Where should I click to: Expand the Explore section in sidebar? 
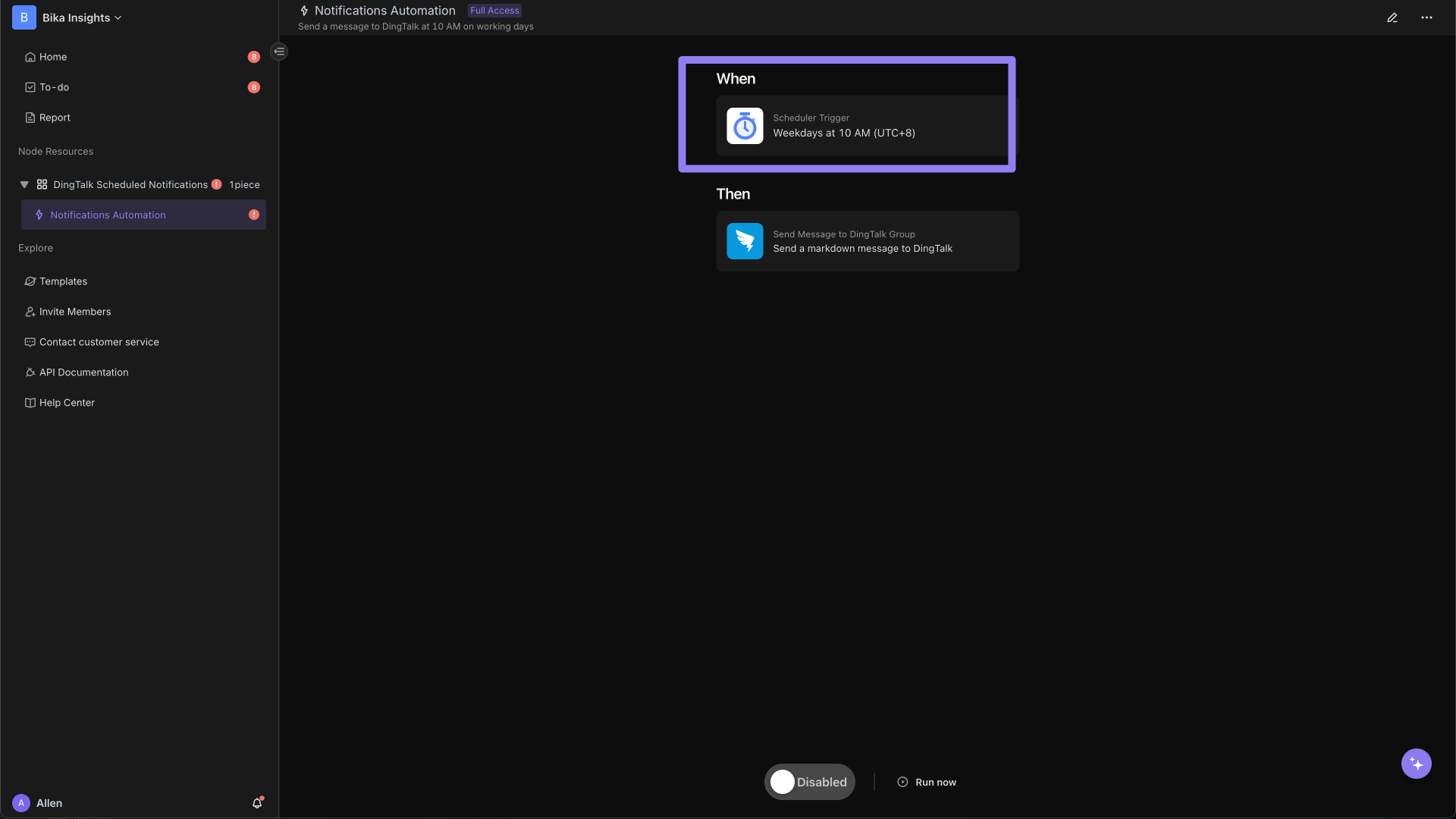point(35,248)
